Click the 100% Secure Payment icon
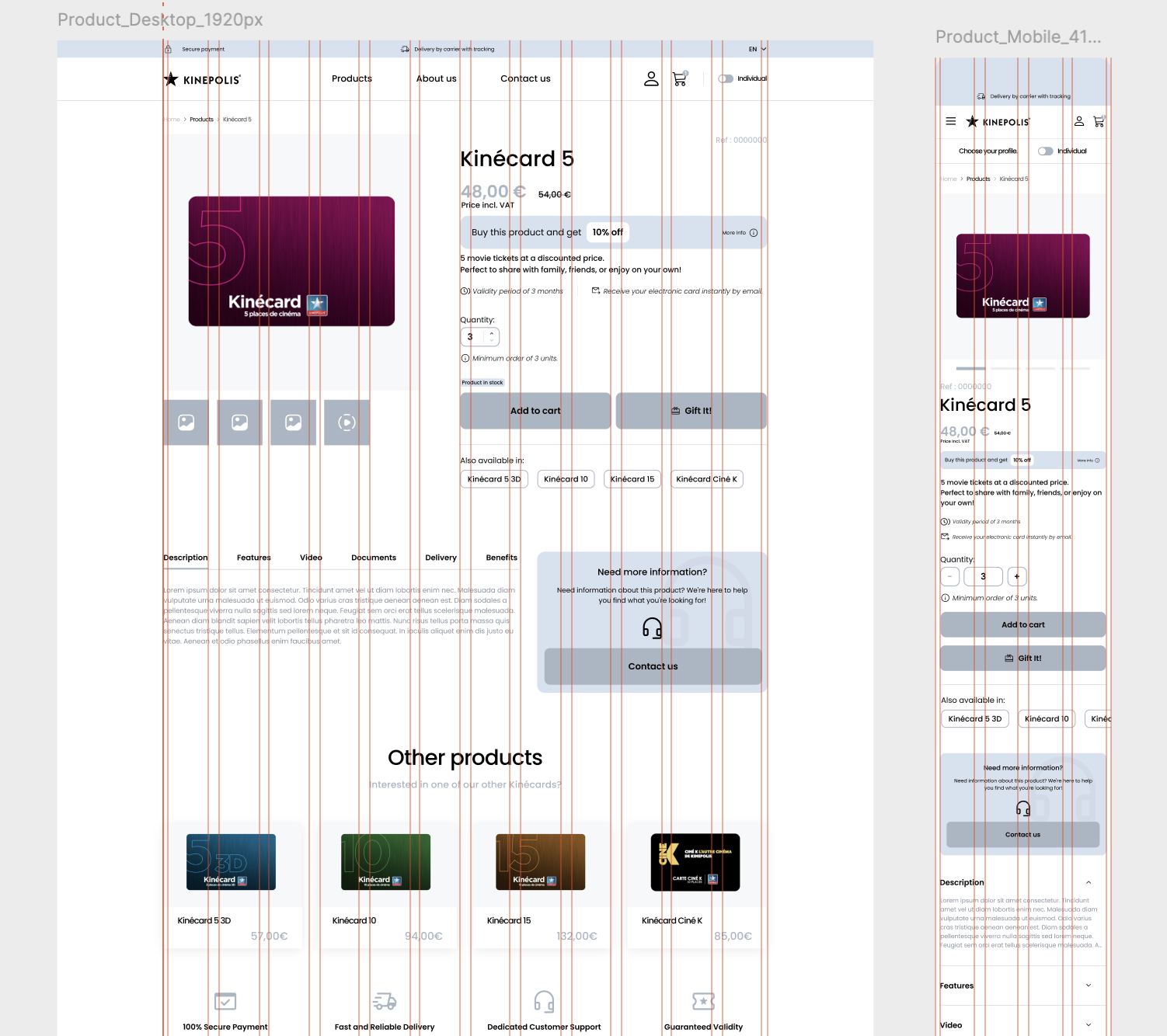This screenshot has height=1036, width=1167. (225, 1001)
